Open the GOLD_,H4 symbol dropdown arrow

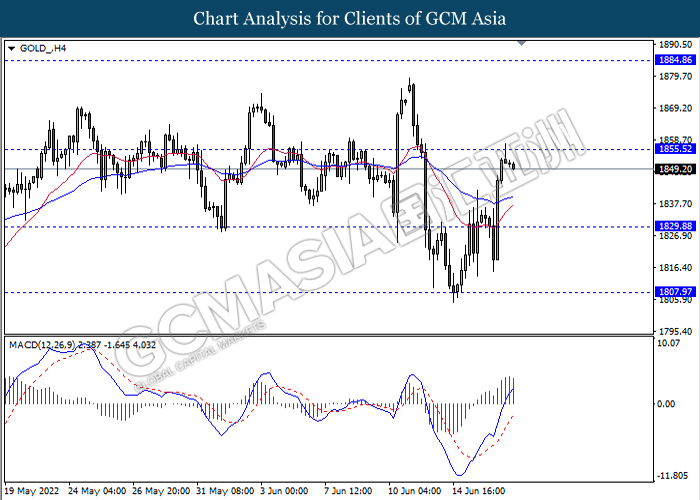[12, 48]
